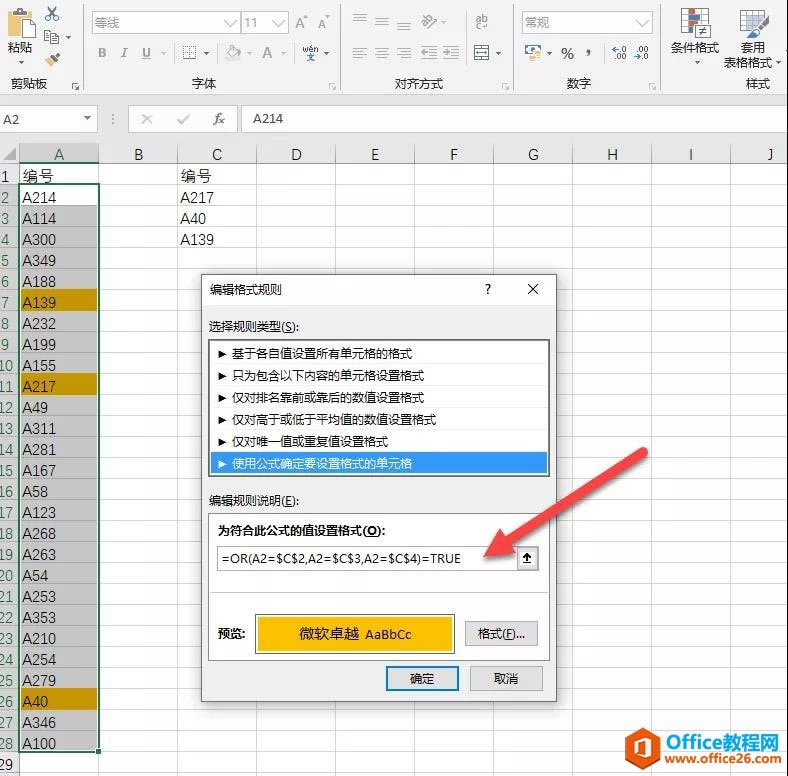788x776 pixels.
Task: Open the 条件格式 conditional formatting menu
Action: pyautogui.click(x=695, y=35)
